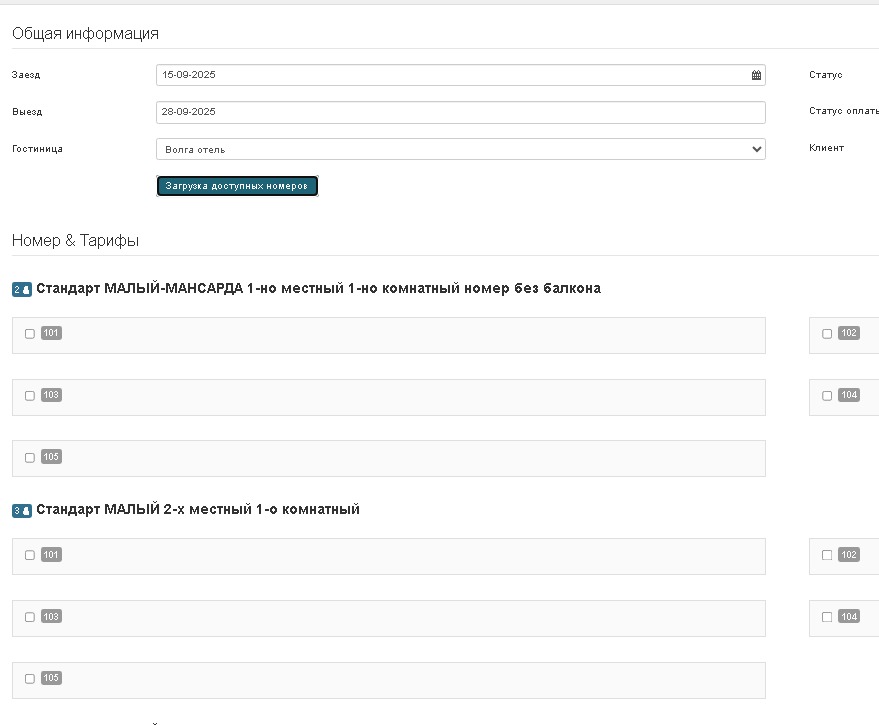
Task: Click the Стандарт МАЛЫЙ 2-х местный heading
Action: [x=198, y=510]
